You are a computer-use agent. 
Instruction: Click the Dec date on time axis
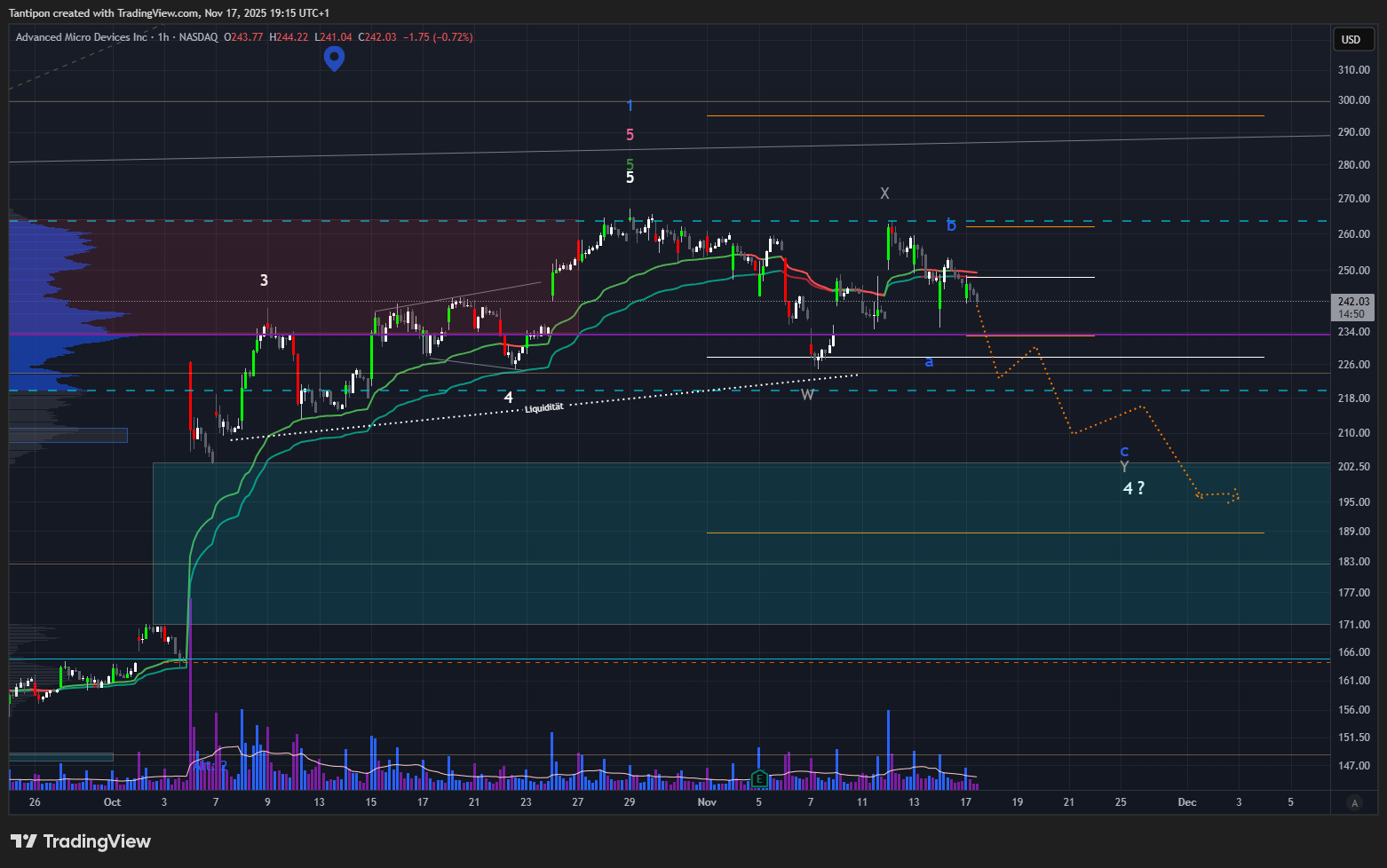[1187, 802]
